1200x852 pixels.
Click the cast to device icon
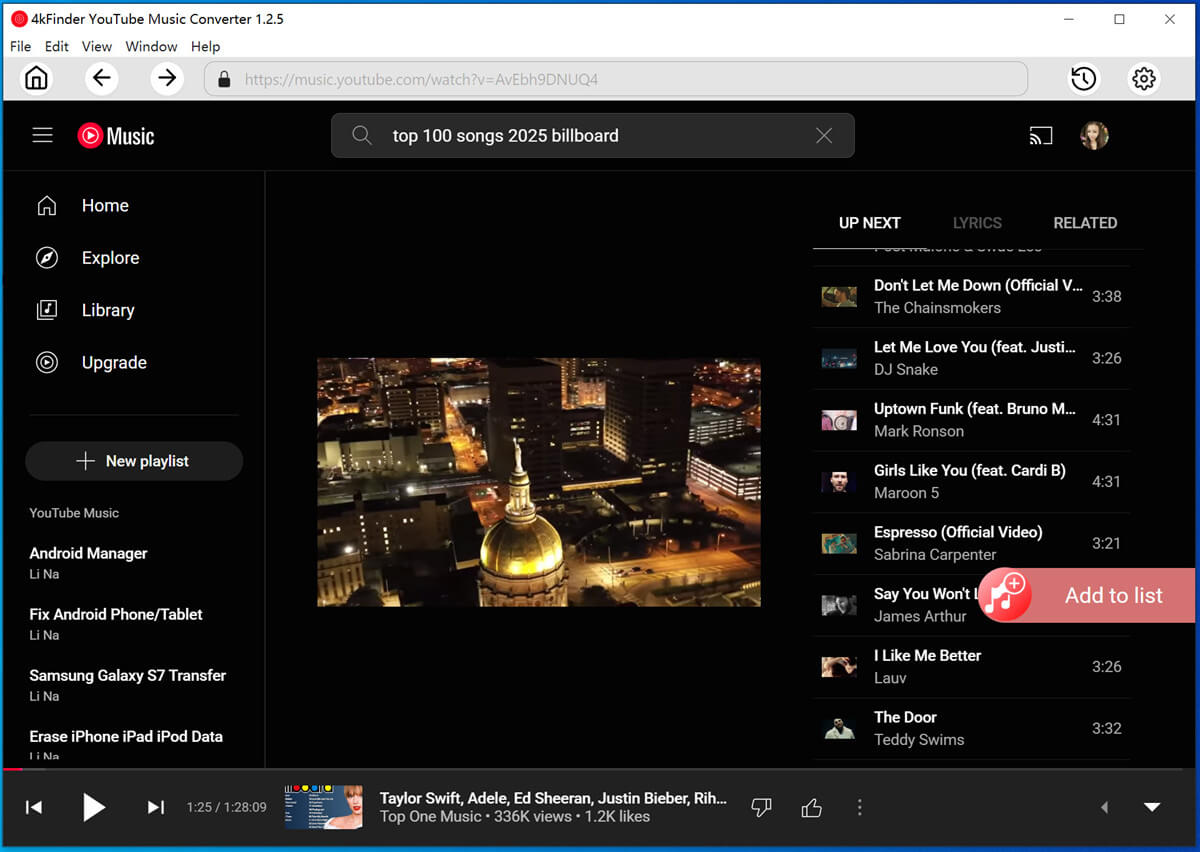pyautogui.click(x=1041, y=136)
